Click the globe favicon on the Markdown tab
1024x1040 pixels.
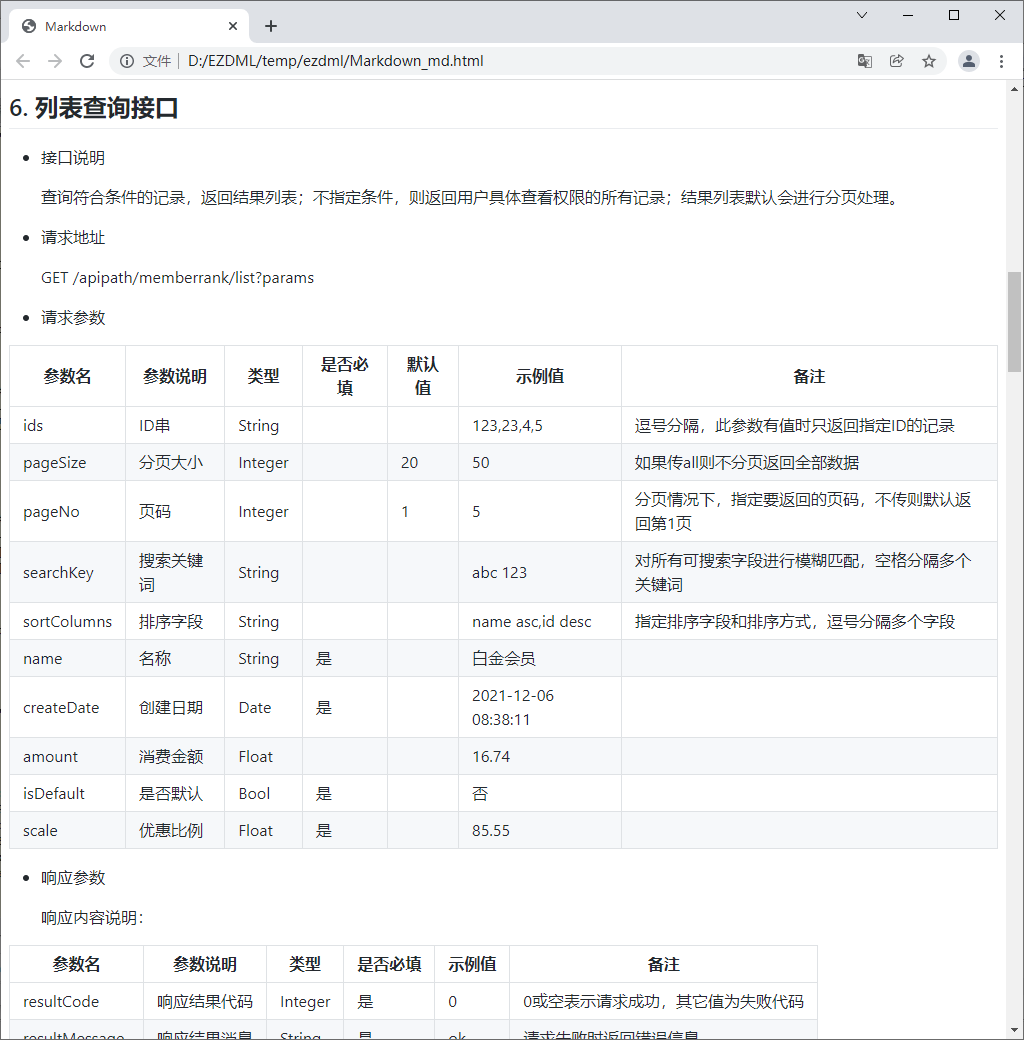coord(27,26)
